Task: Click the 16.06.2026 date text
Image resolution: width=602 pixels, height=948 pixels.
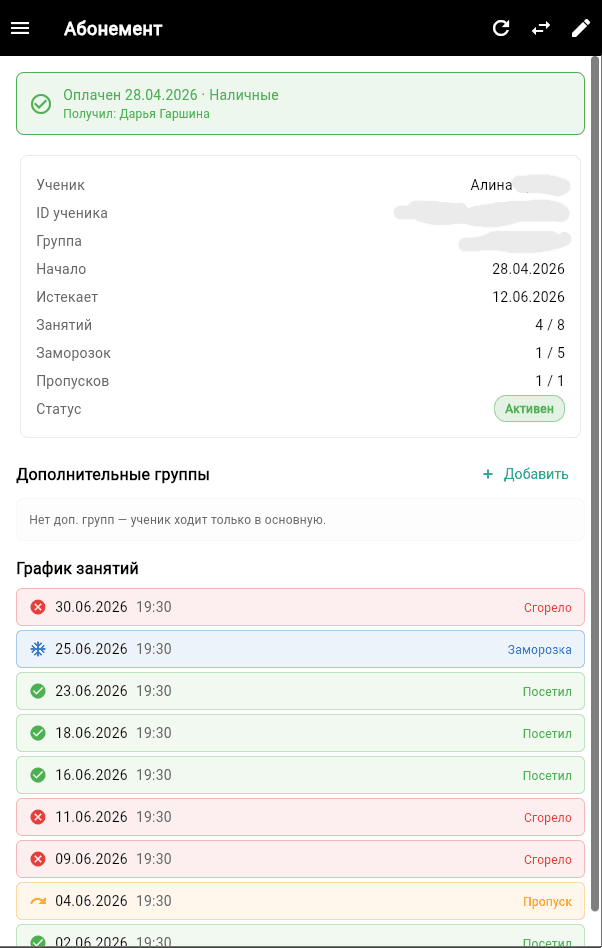Action: click(91, 774)
